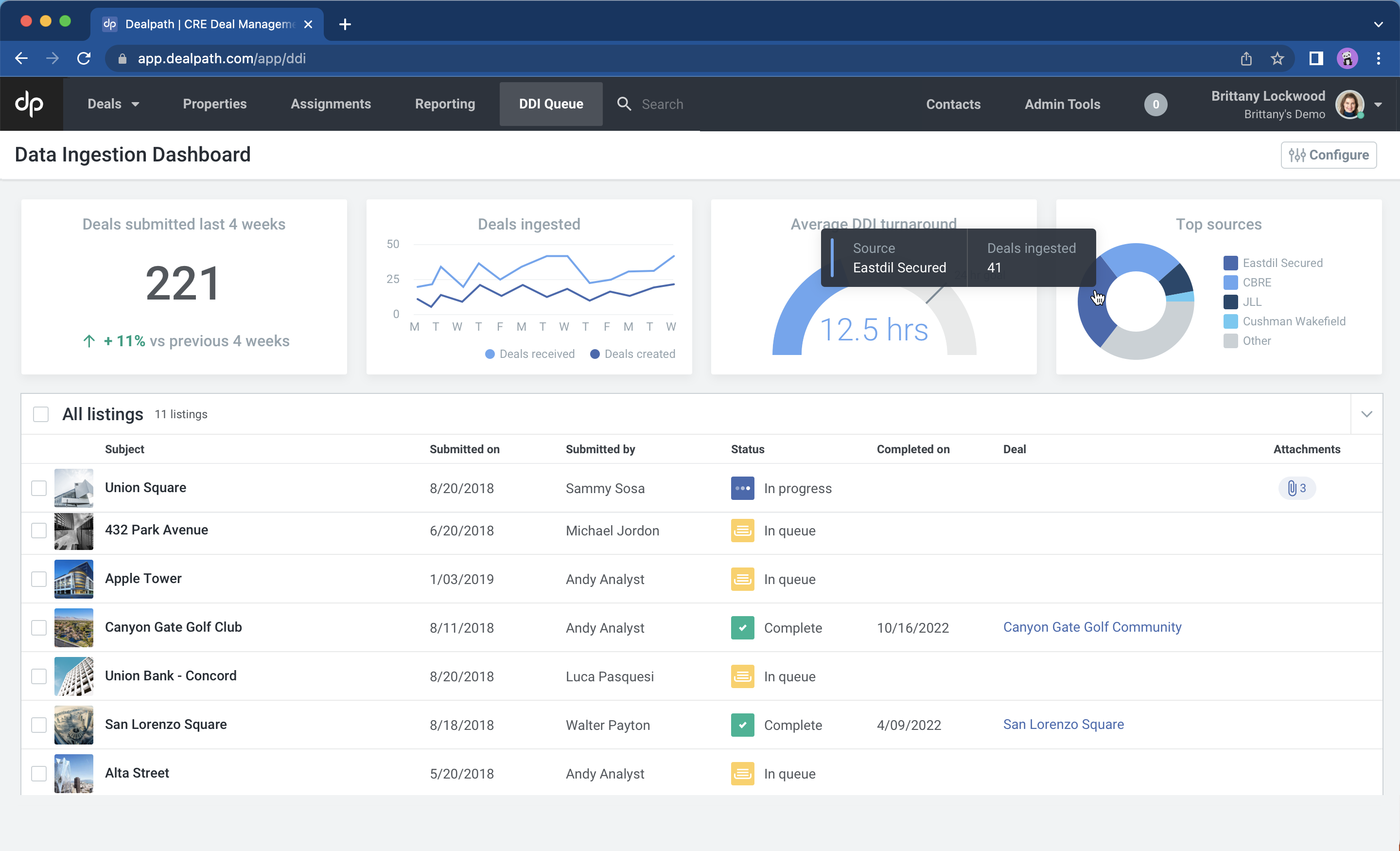The width and height of the screenshot is (1400, 851).
Task: Click the search magnifier icon
Action: tap(624, 104)
